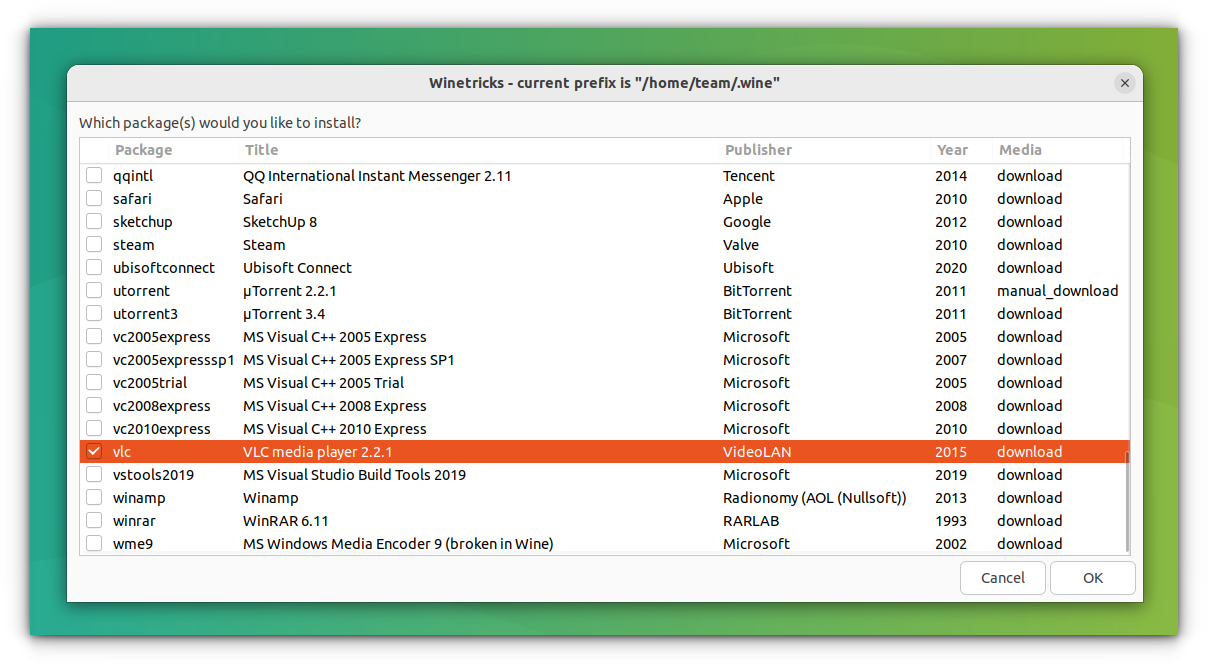Click 'MS Visual C++ 2005 Trial' title
The width and height of the screenshot is (1208, 667).
324,383
